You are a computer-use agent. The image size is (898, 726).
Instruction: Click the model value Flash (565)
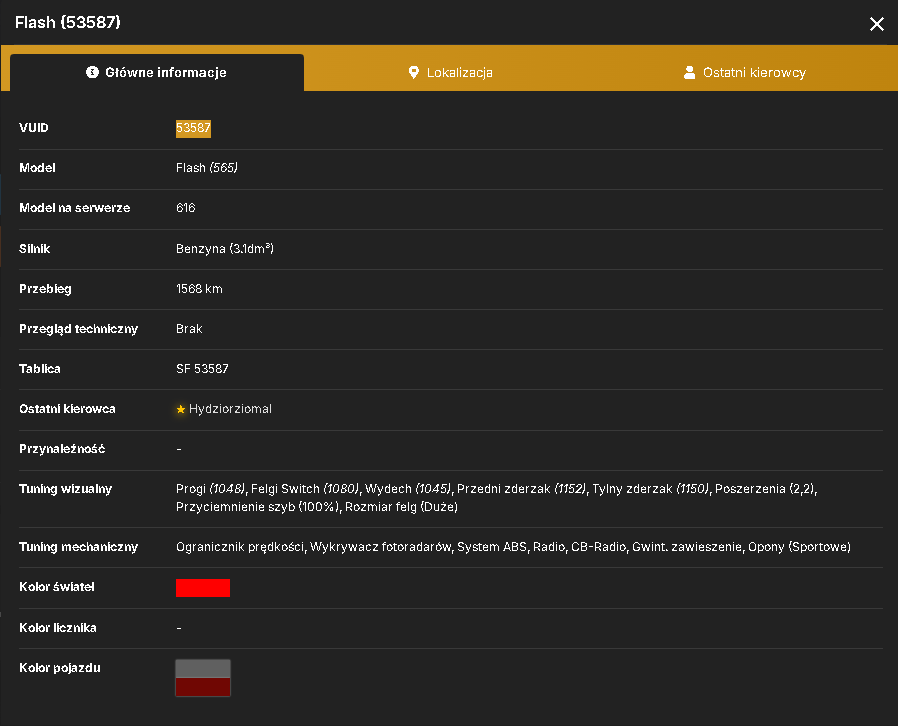point(207,168)
